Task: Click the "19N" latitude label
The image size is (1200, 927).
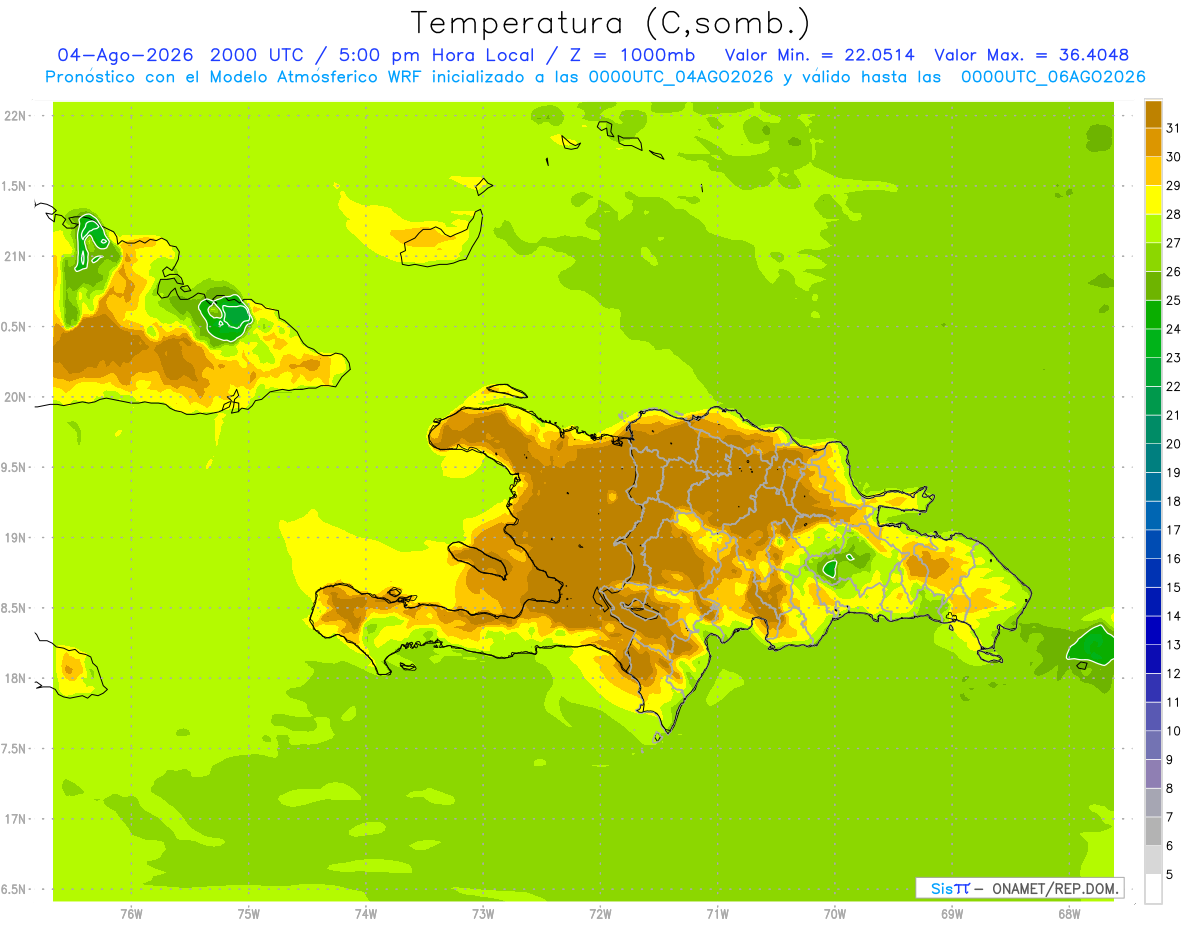Action: (16, 538)
